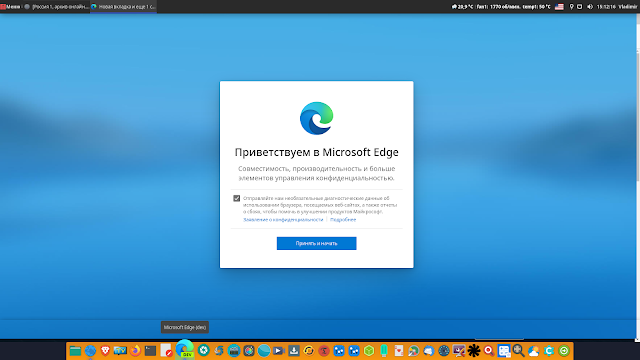Image resolution: width=640 pixels, height=360 pixels.
Task: Open the privacy statement link
Action: (283, 220)
